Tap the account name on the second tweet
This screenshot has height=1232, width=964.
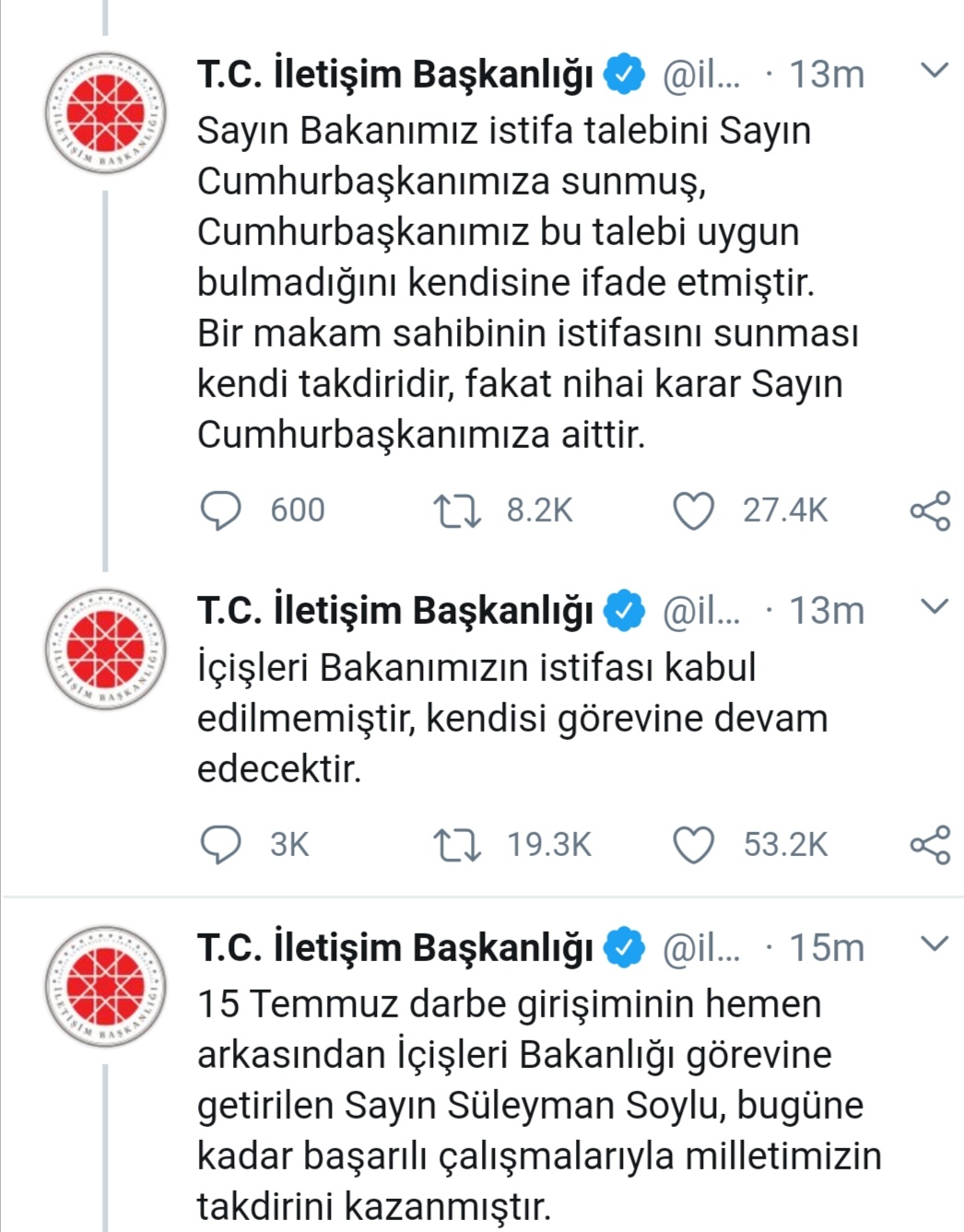394,610
